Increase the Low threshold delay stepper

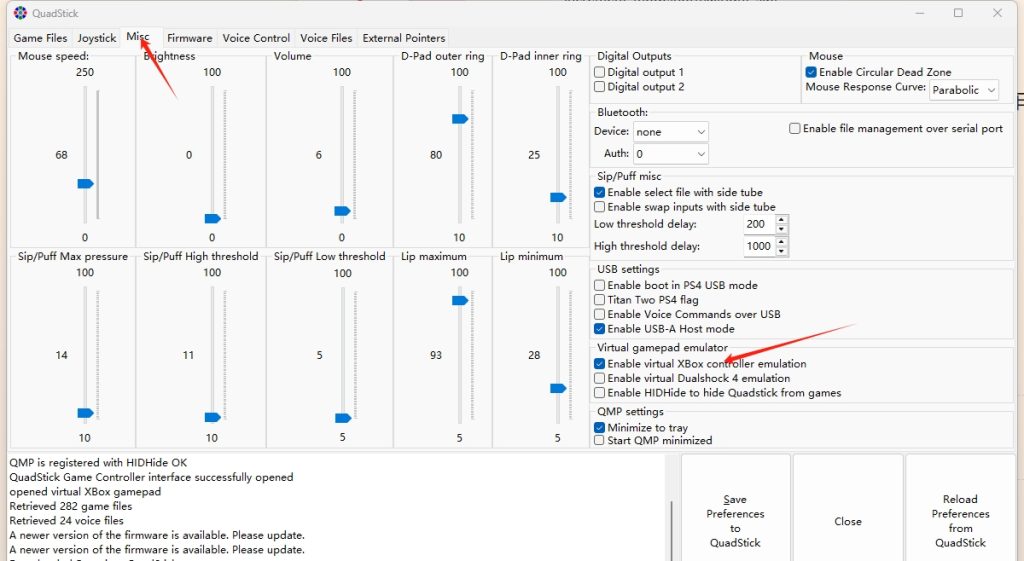pyautogui.click(x=781, y=220)
